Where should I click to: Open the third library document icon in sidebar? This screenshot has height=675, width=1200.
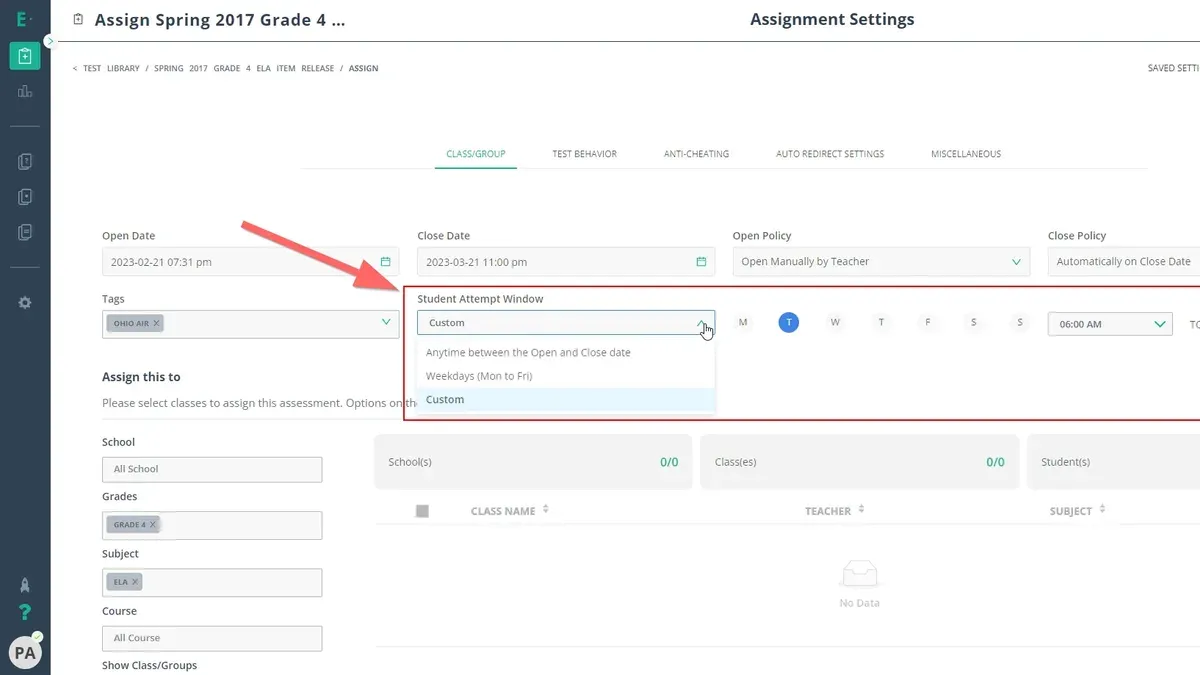tap(25, 232)
